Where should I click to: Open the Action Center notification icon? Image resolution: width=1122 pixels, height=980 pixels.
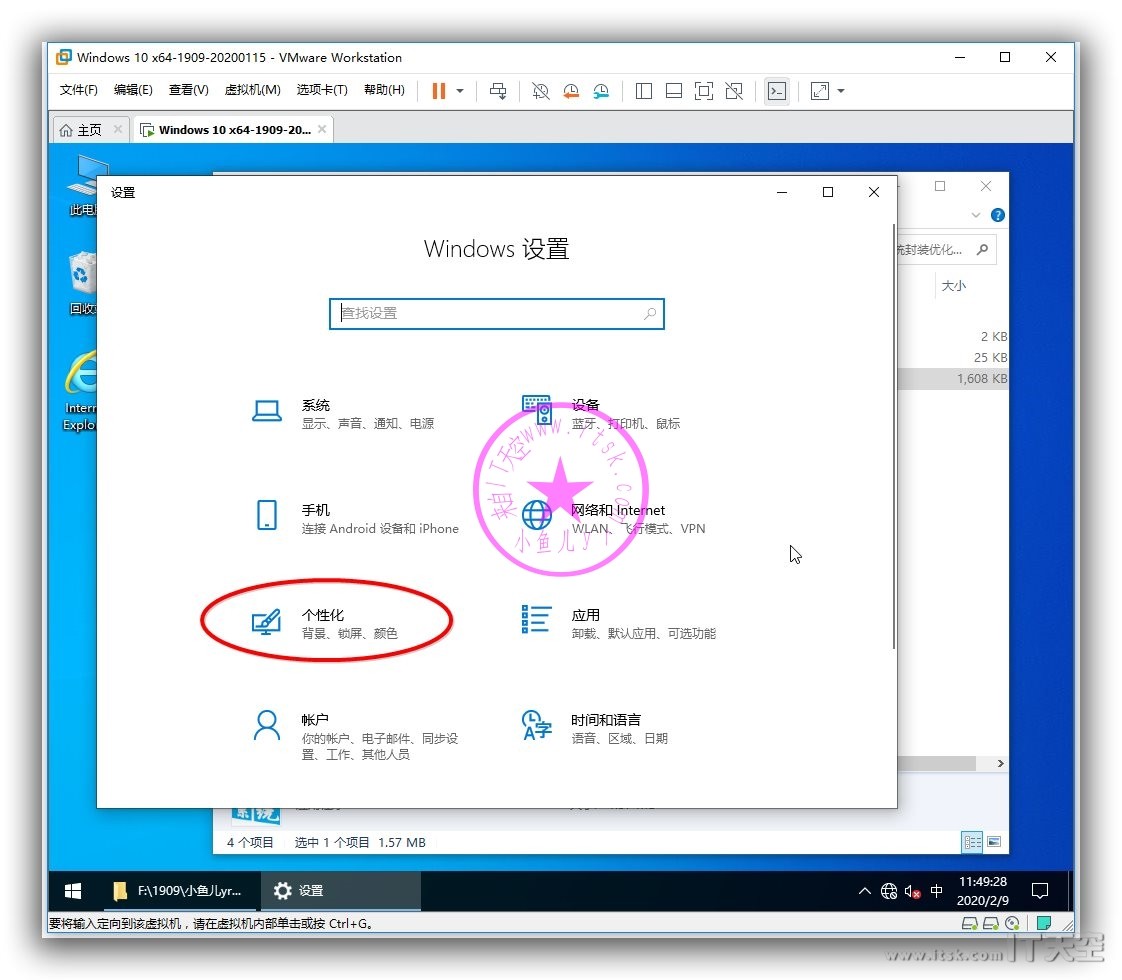coord(1040,891)
